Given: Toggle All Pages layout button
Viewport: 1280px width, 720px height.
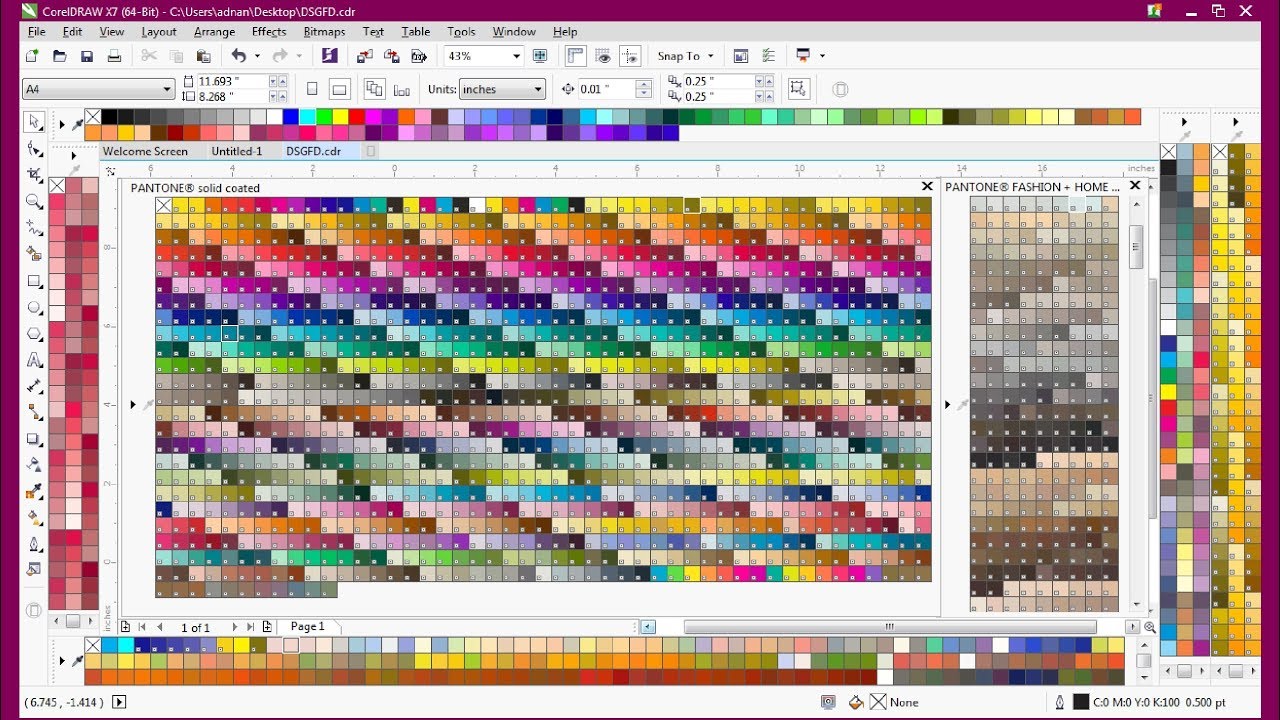Looking at the screenshot, I should 375,89.
